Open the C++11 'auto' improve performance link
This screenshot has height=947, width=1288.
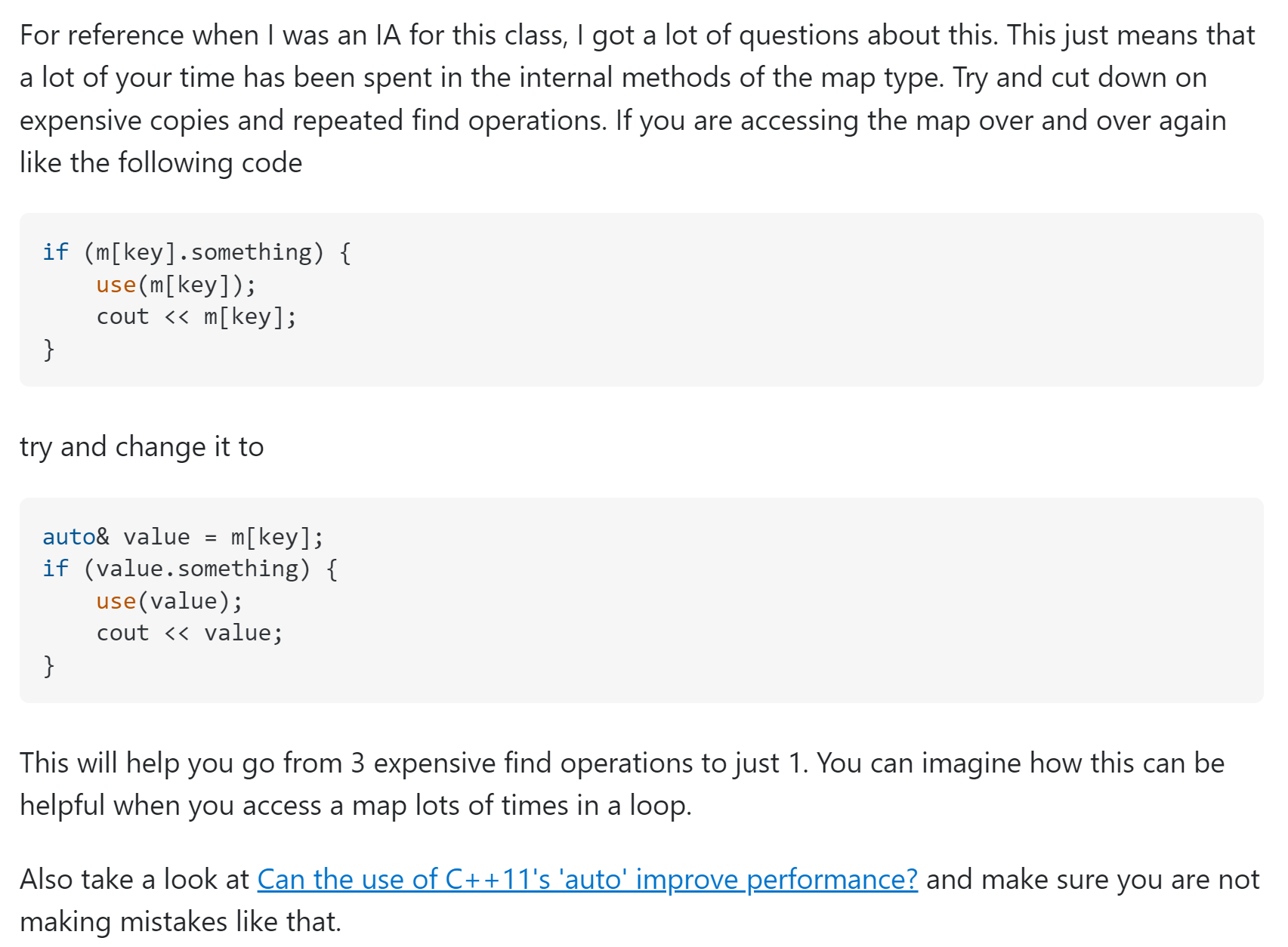point(587,880)
